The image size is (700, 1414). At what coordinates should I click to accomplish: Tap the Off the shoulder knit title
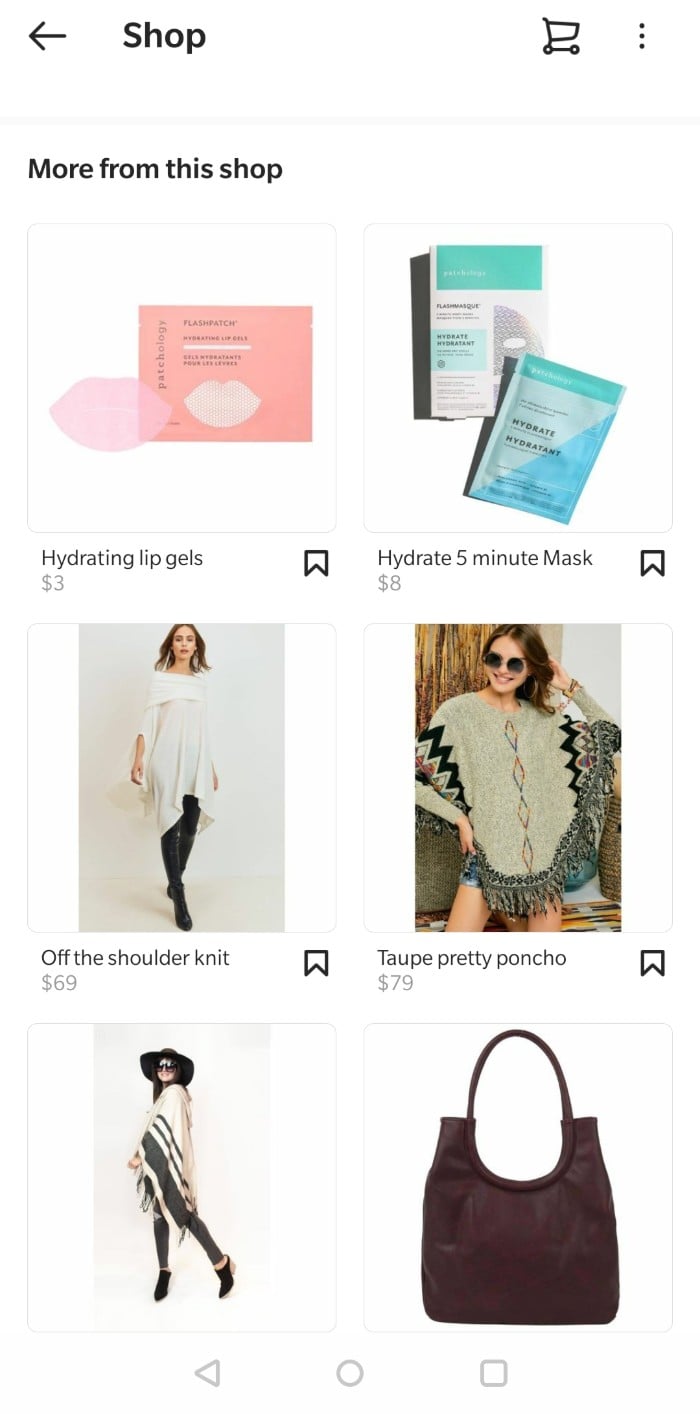click(x=135, y=958)
